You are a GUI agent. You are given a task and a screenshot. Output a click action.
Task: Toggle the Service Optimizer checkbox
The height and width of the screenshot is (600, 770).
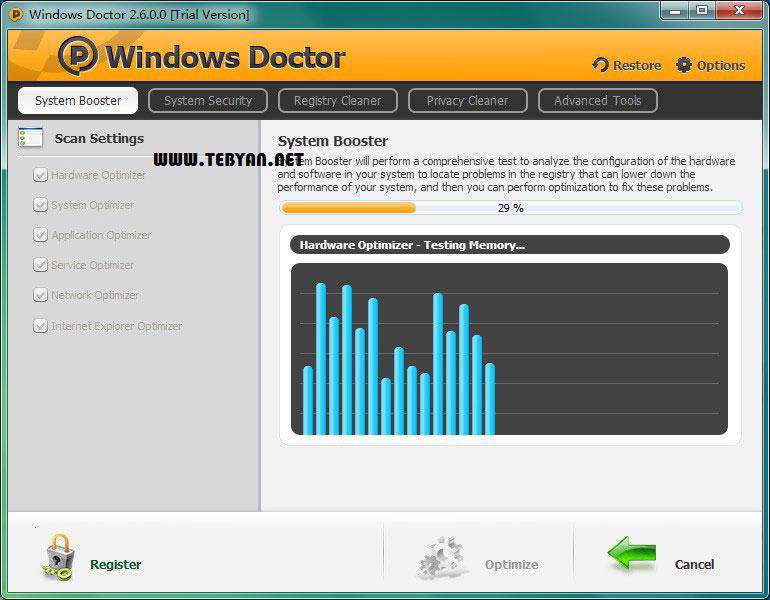tap(40, 265)
